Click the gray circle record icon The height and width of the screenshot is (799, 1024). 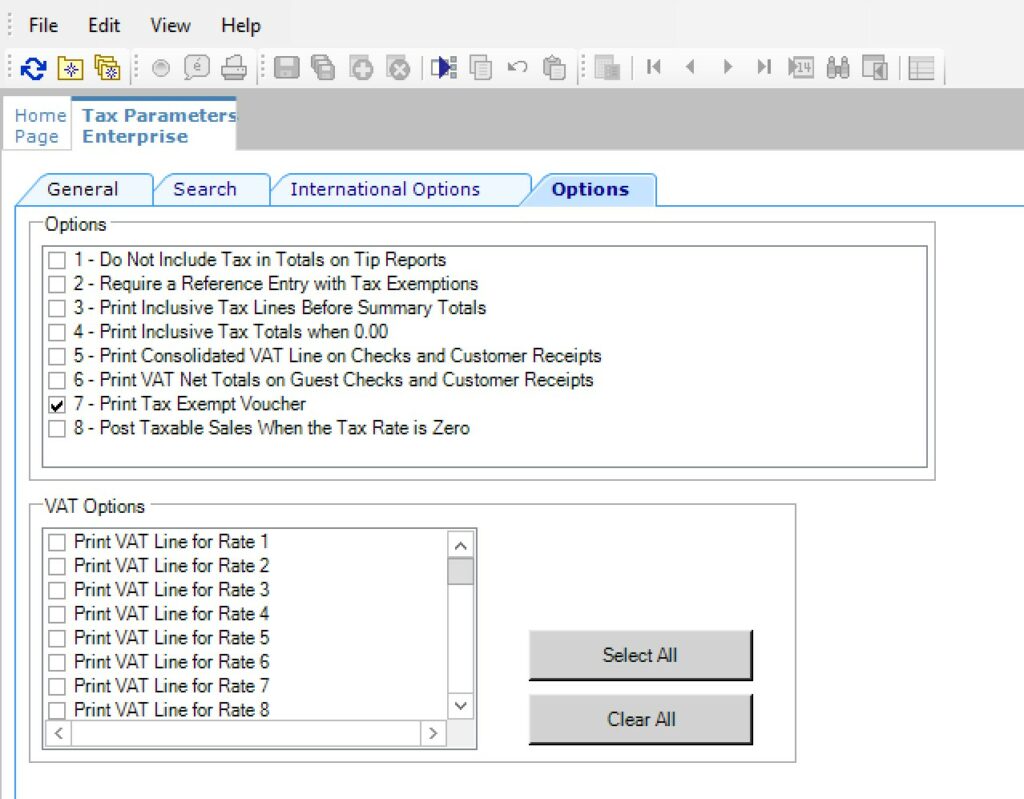[x=161, y=68]
